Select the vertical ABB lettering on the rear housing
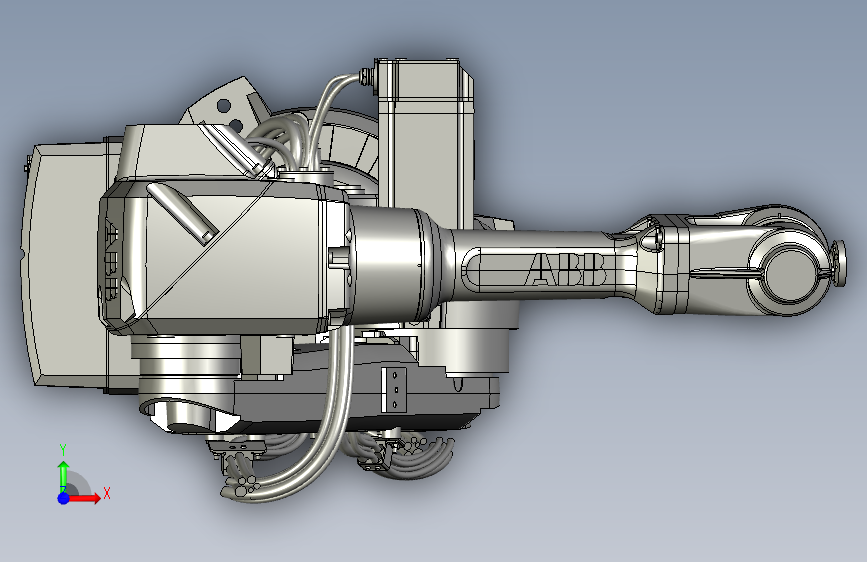The image size is (867, 562). click(110, 260)
